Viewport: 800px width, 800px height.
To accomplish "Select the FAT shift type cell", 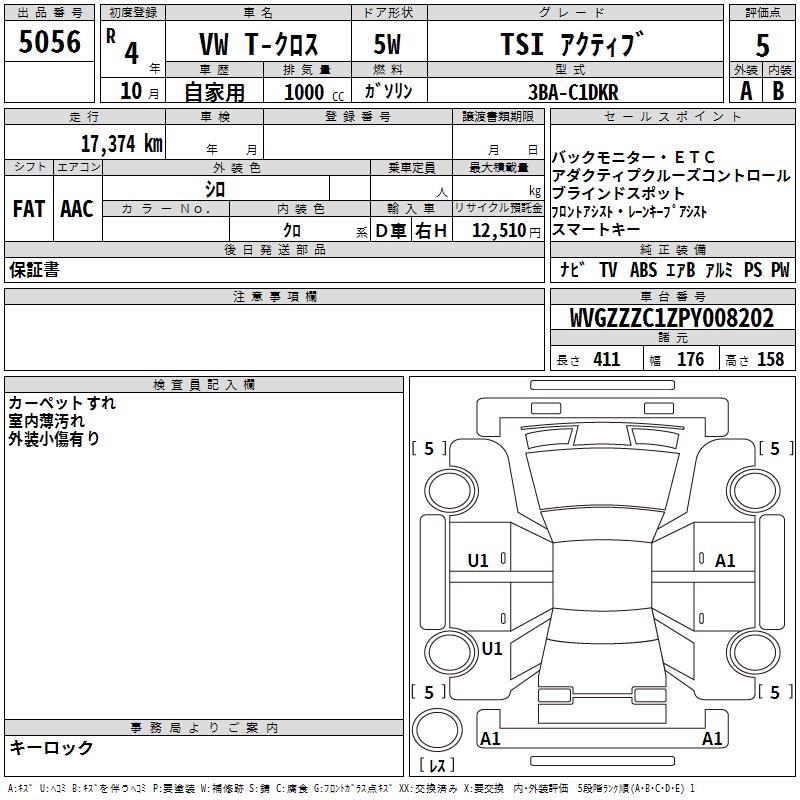I will tap(28, 208).
